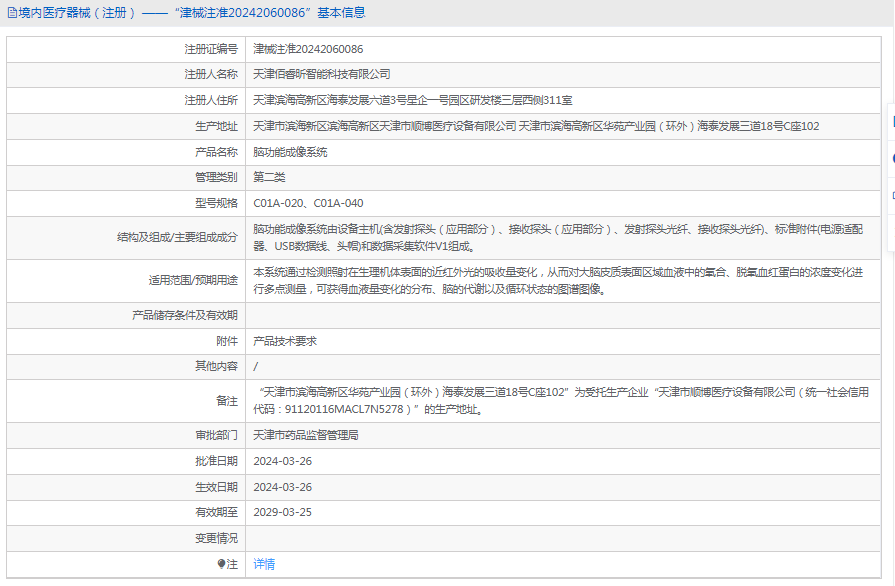Click the 注册人住所 label
The image size is (895, 586).
point(211,100)
